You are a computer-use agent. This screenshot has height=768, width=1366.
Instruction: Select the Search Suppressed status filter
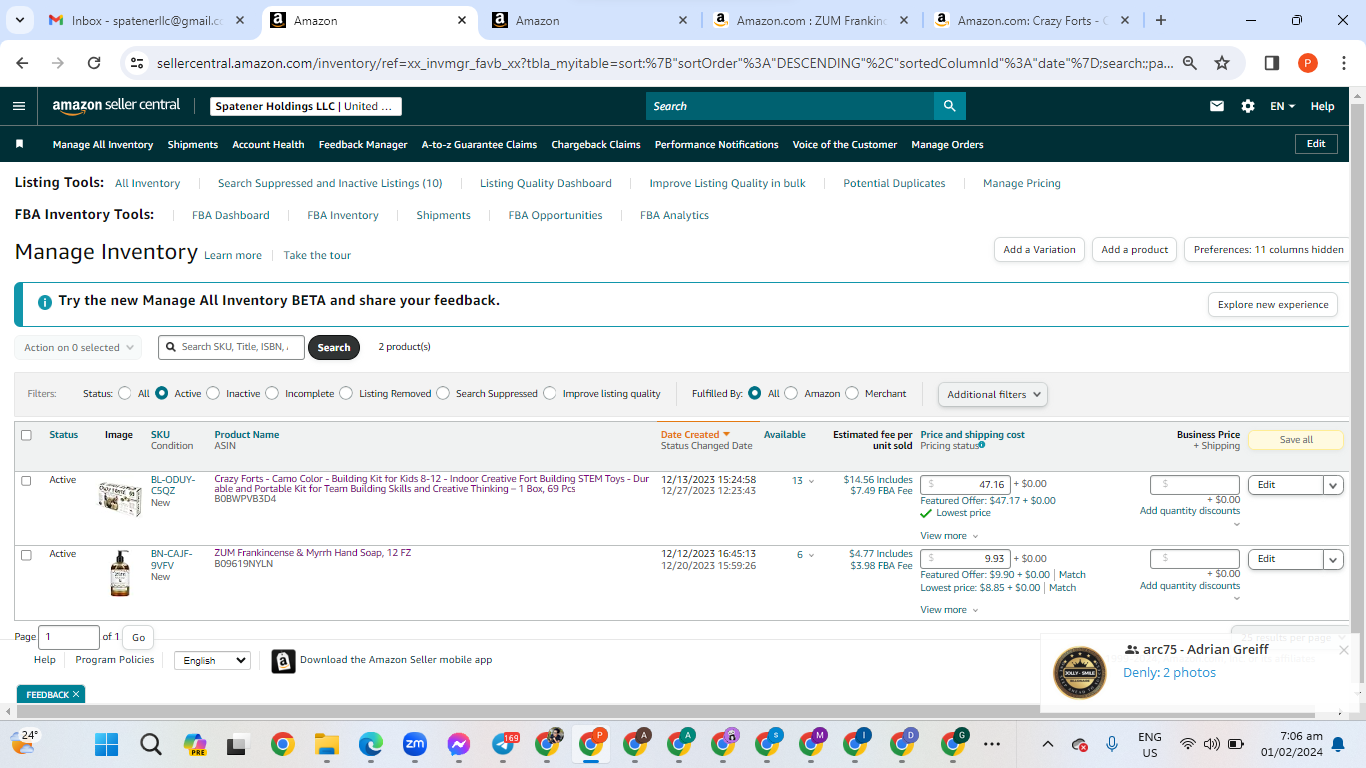tap(443, 393)
